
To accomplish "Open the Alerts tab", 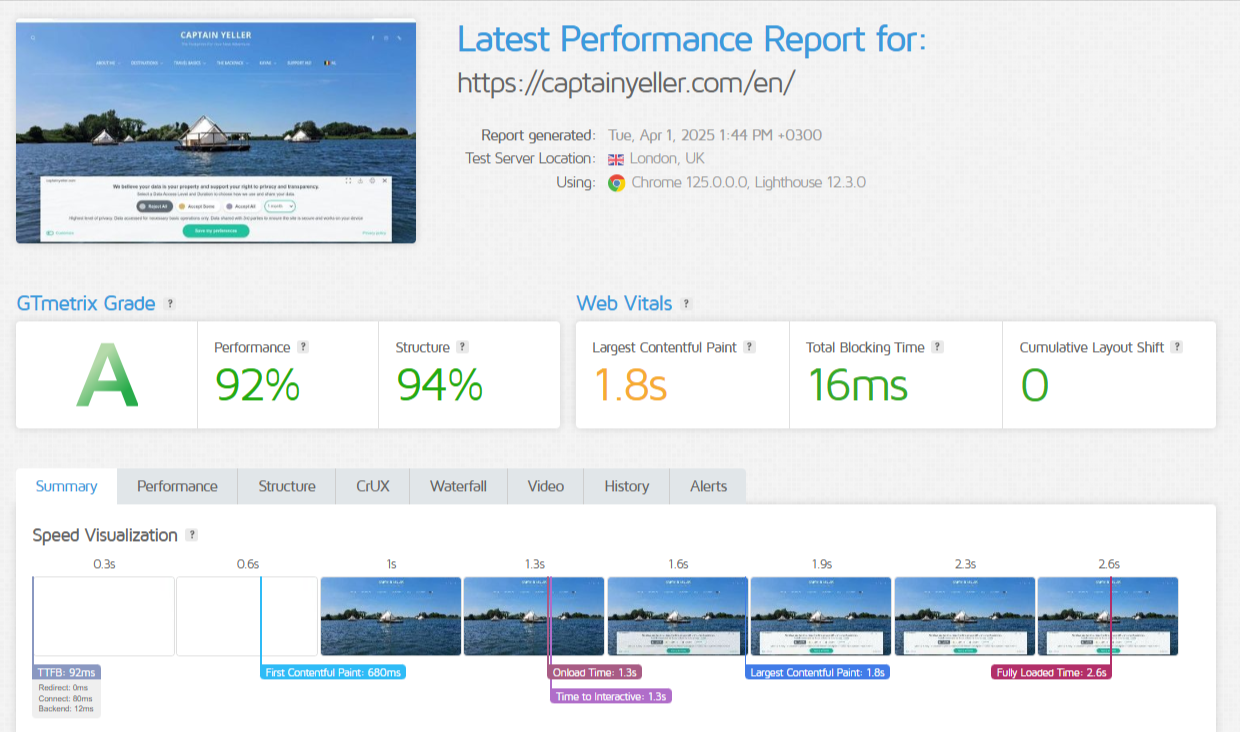I will pyautogui.click(x=708, y=486).
